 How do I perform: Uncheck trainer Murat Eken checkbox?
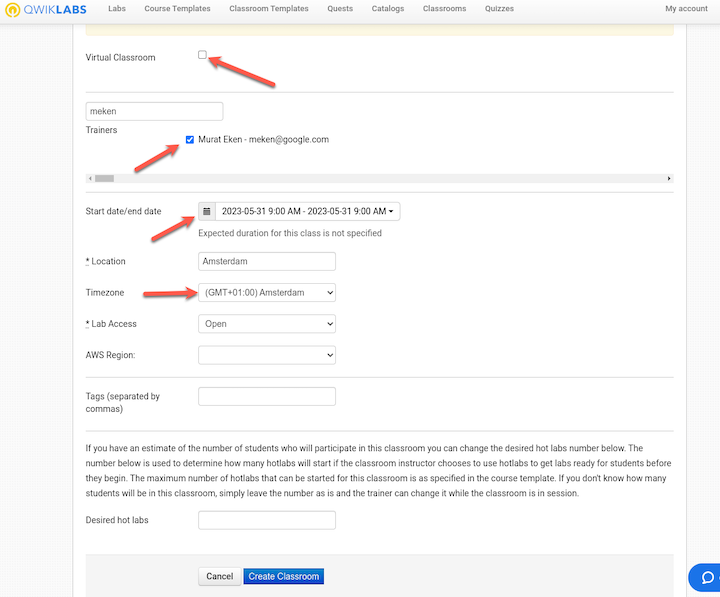[190, 140]
